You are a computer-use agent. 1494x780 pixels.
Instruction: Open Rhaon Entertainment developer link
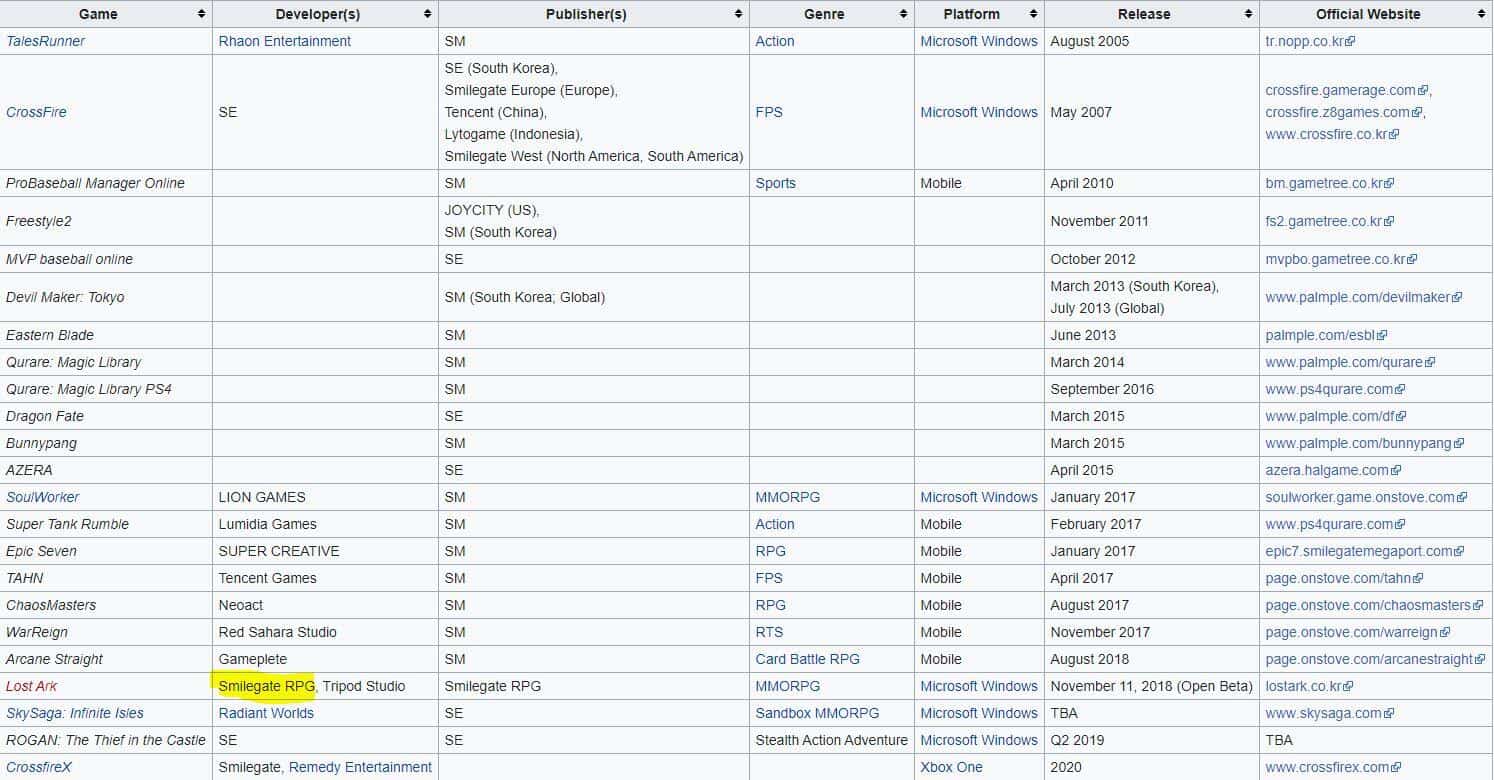285,41
